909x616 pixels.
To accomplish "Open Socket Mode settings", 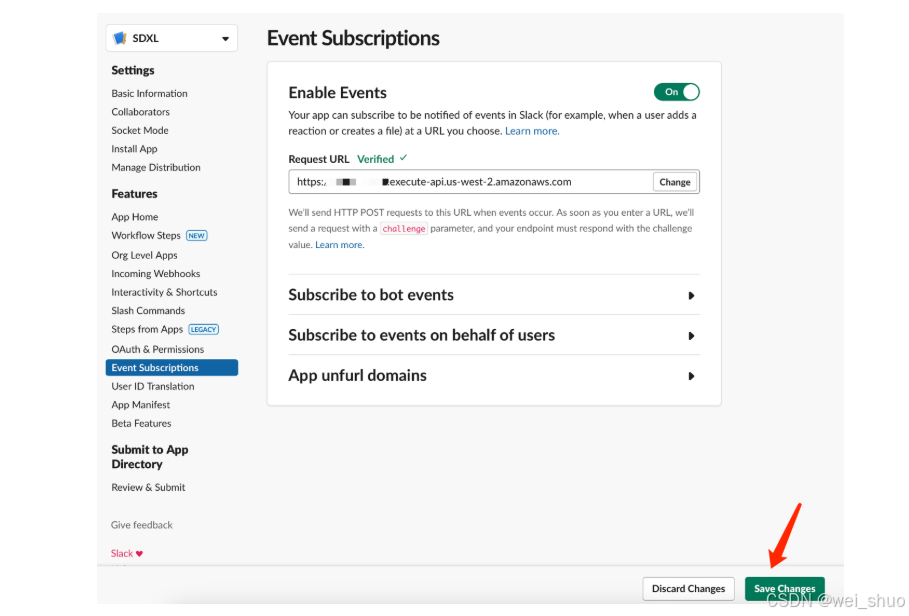I will pyautogui.click(x=140, y=130).
